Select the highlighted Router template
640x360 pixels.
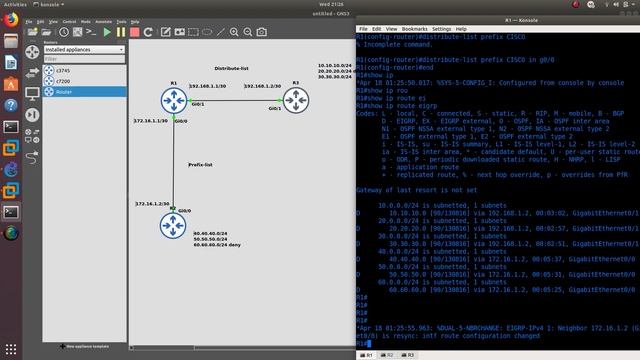[x=84, y=92]
